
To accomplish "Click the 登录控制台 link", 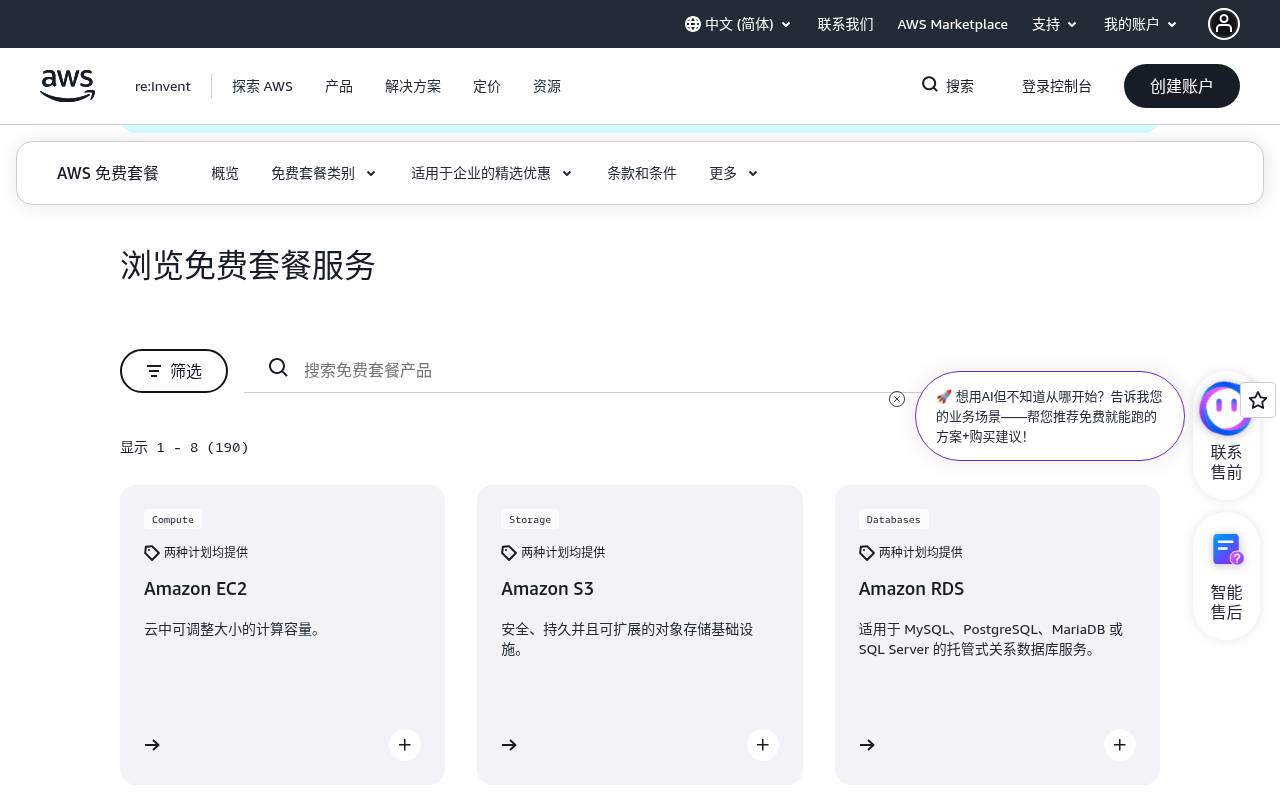I will pos(1057,86).
